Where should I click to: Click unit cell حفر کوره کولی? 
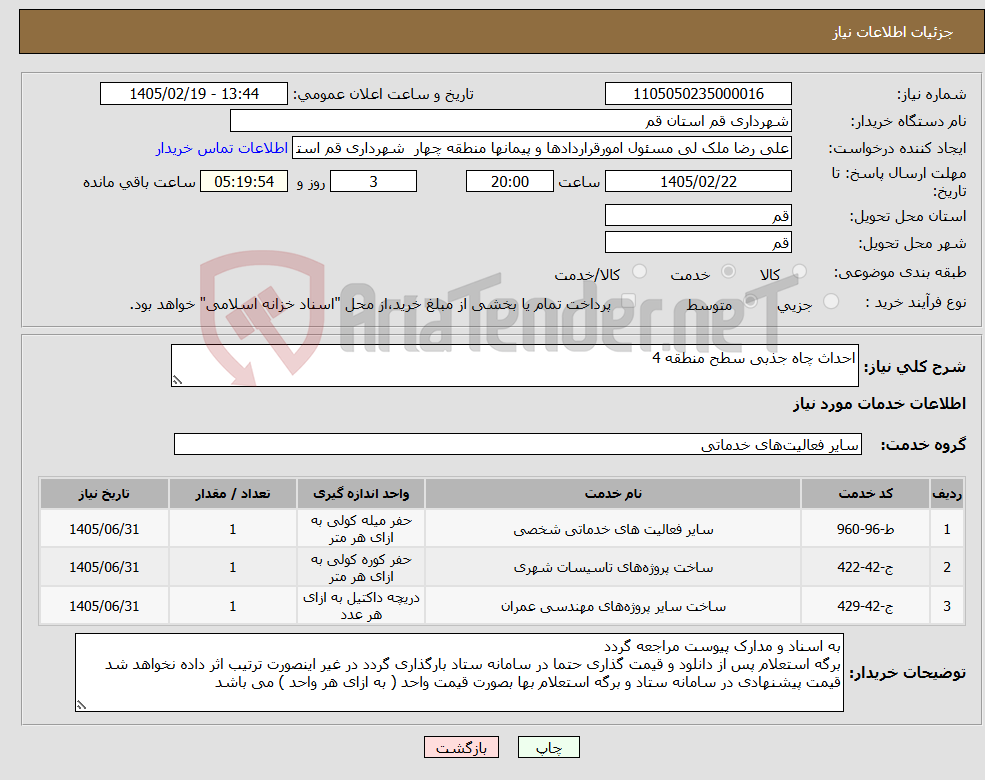click(361, 567)
